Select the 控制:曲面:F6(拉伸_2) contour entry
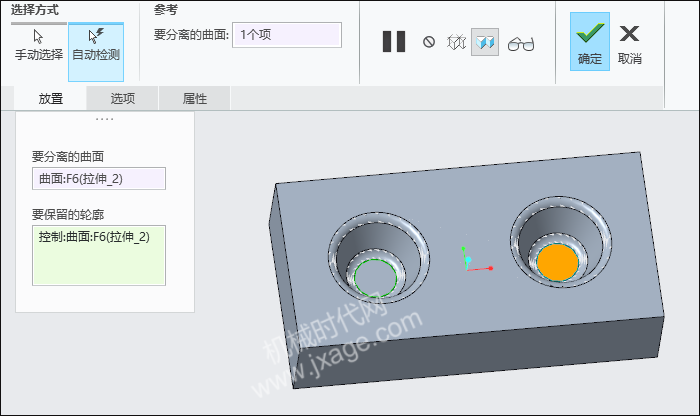700x416 pixels. pos(94,237)
